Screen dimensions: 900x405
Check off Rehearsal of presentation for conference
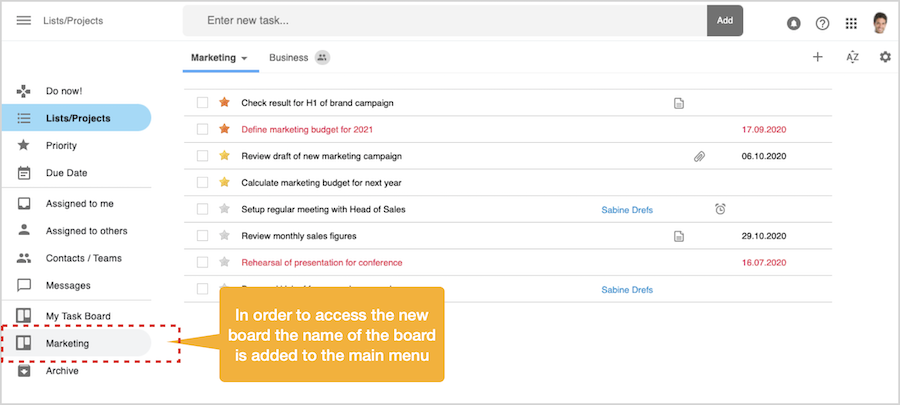[202, 262]
